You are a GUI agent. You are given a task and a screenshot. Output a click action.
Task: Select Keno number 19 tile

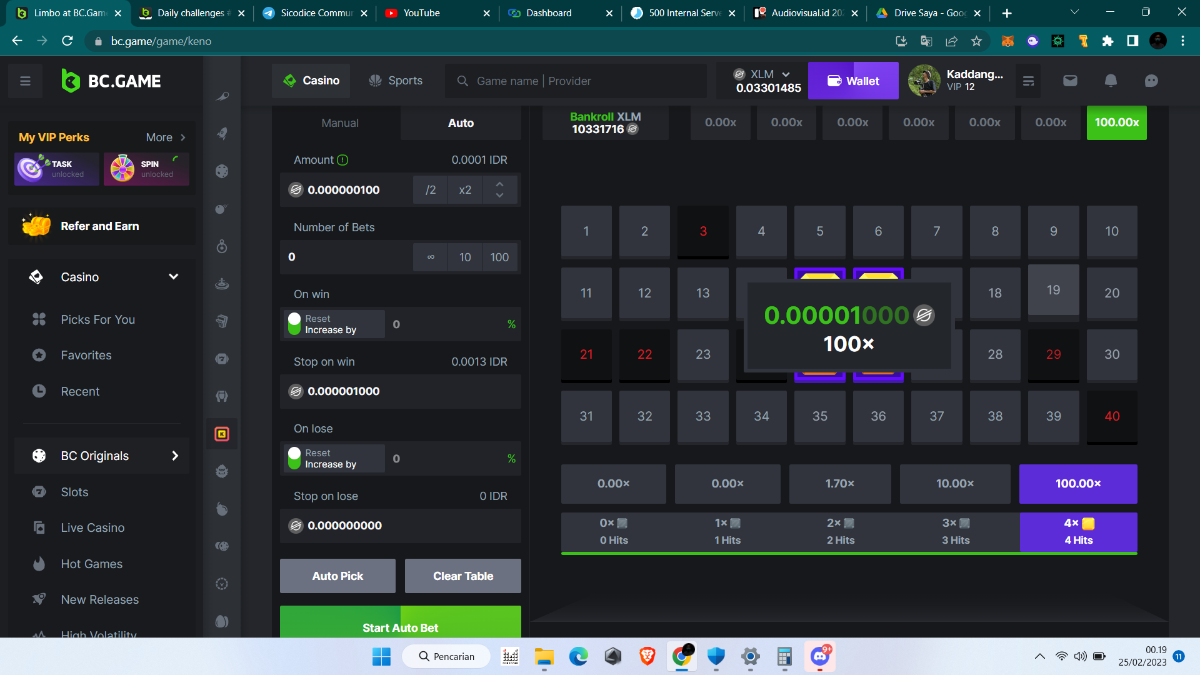pyautogui.click(x=1053, y=290)
